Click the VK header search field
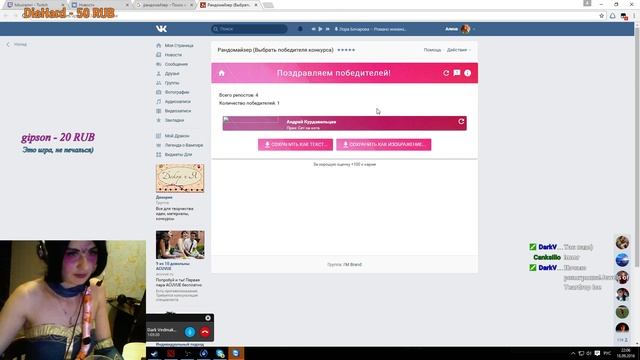Image resolution: width=640 pixels, height=360 pixels. tap(249, 29)
